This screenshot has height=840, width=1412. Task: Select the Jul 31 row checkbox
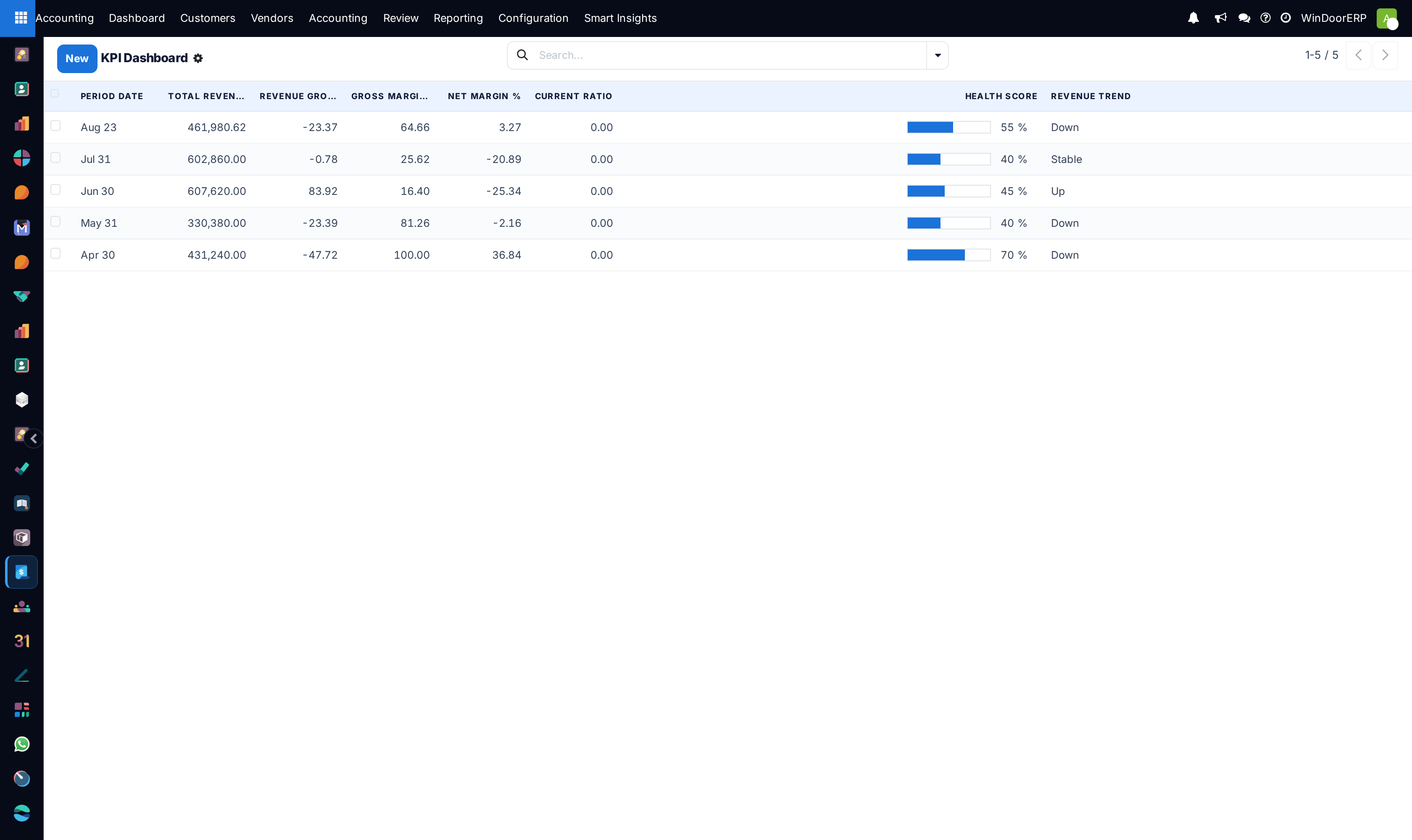point(55,157)
